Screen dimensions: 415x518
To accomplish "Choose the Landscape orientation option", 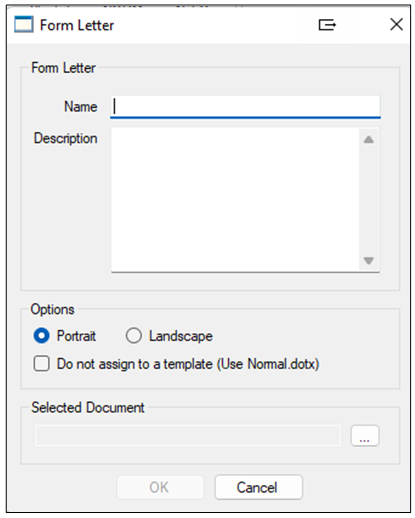I will [134, 336].
